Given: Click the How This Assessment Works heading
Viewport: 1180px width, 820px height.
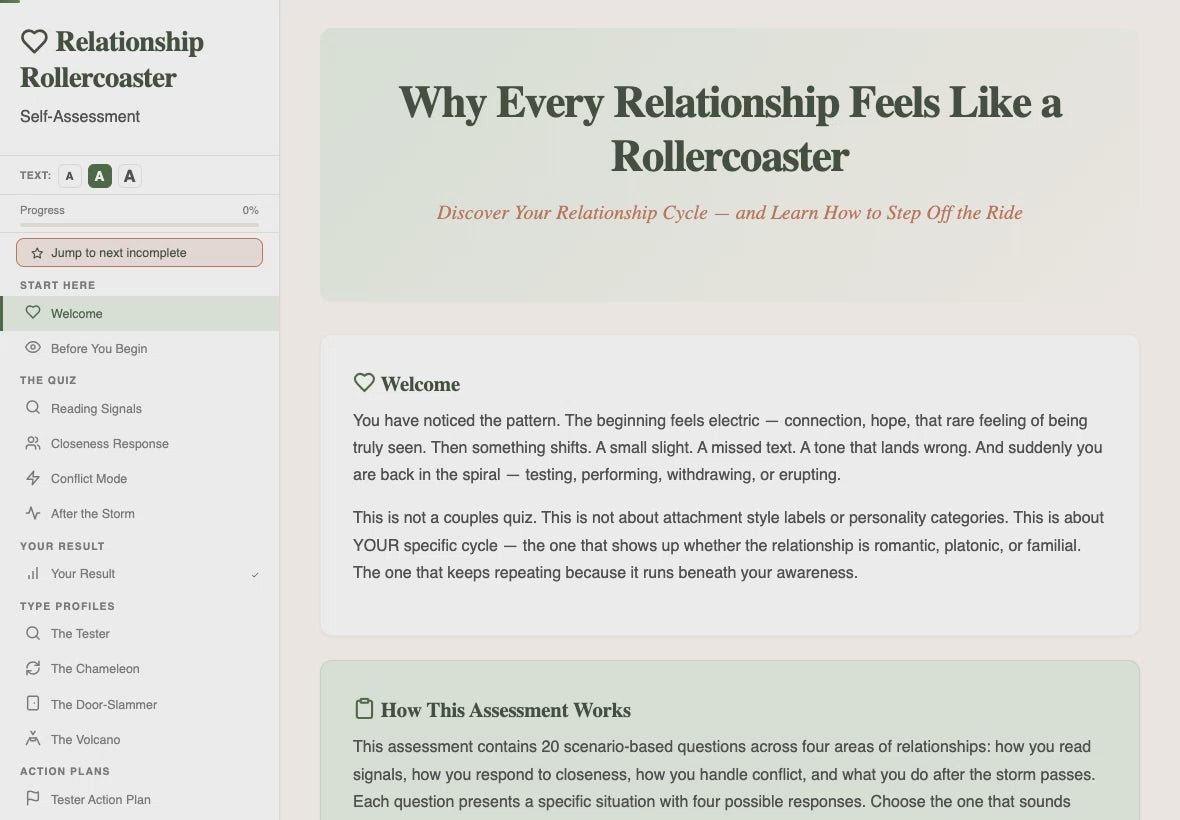Looking at the screenshot, I should pos(506,710).
